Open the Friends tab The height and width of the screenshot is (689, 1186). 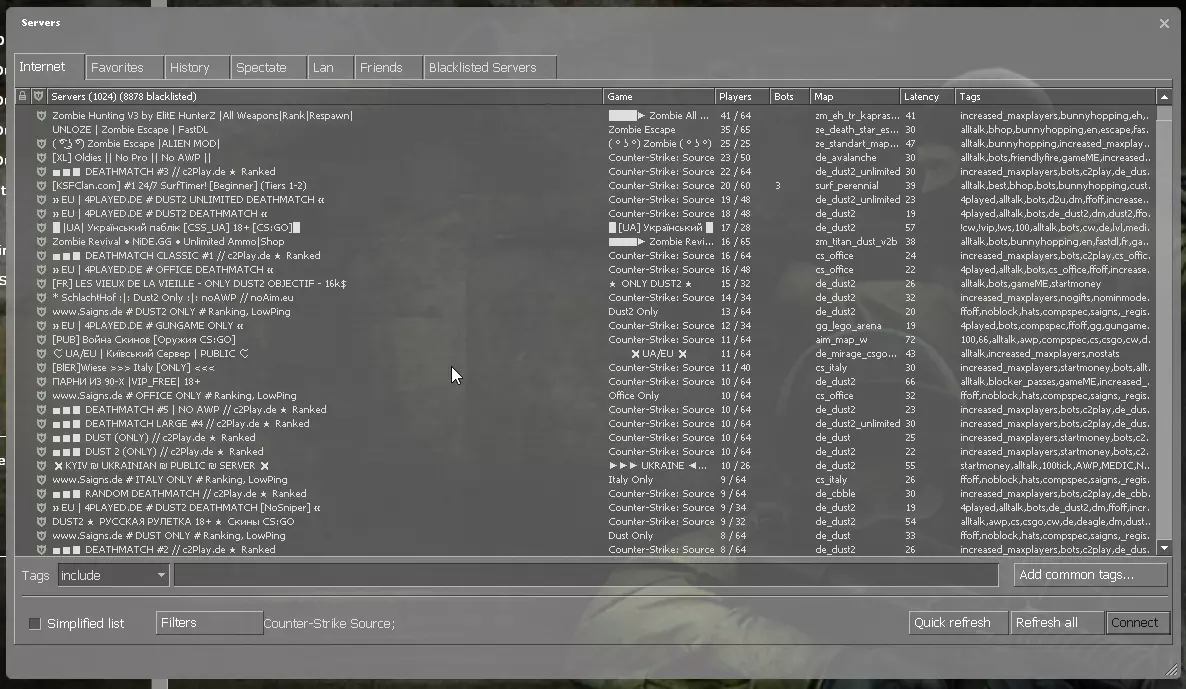(x=389, y=67)
